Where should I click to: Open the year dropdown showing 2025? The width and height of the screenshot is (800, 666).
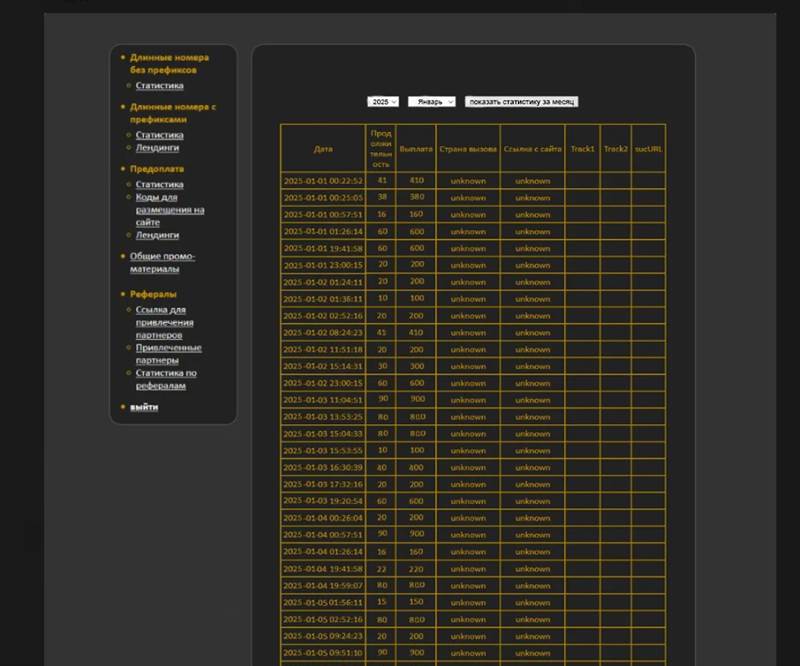tap(383, 102)
